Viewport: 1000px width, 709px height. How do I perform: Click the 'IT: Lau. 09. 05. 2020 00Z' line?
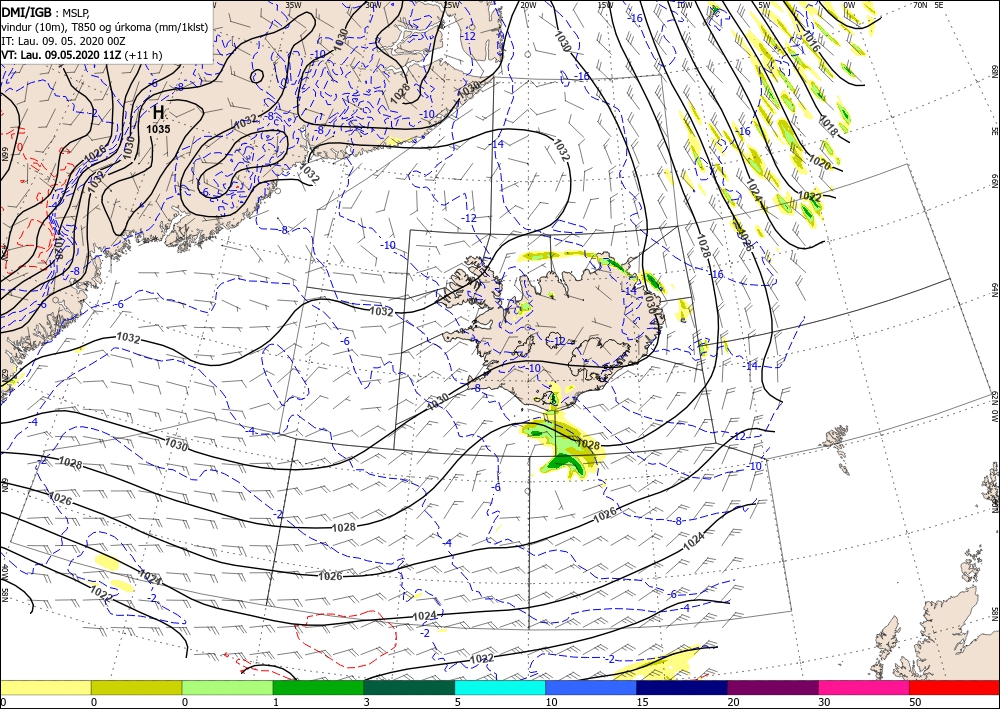click(x=63, y=41)
